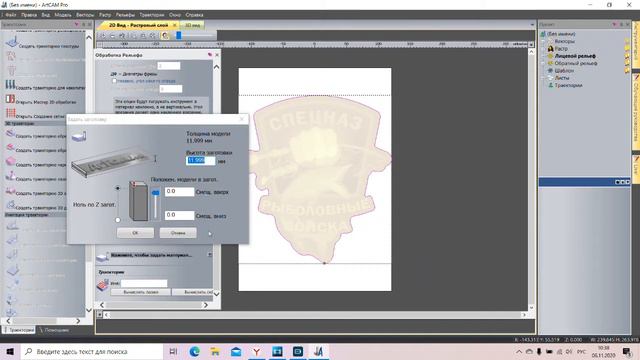Viewport: 640px width, 360px height.
Task: Open the Рельефы menu
Action: (125, 15)
